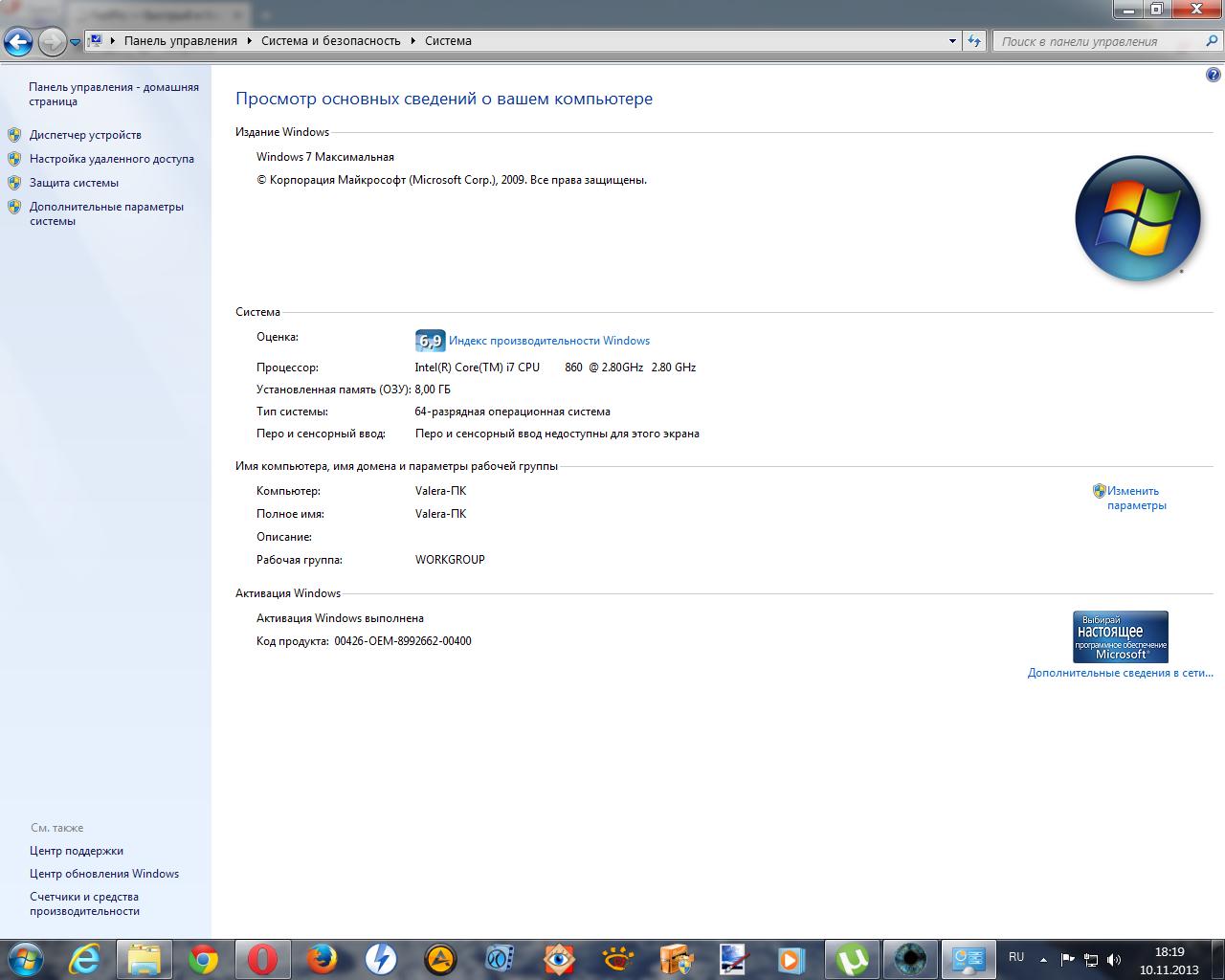The width and height of the screenshot is (1225, 980).
Task: Open Диспетчер устройств
Action: (85, 135)
